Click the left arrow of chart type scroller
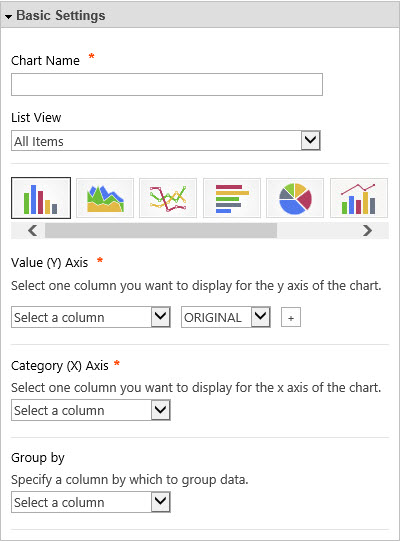This screenshot has height=542, width=402. [x=32, y=231]
